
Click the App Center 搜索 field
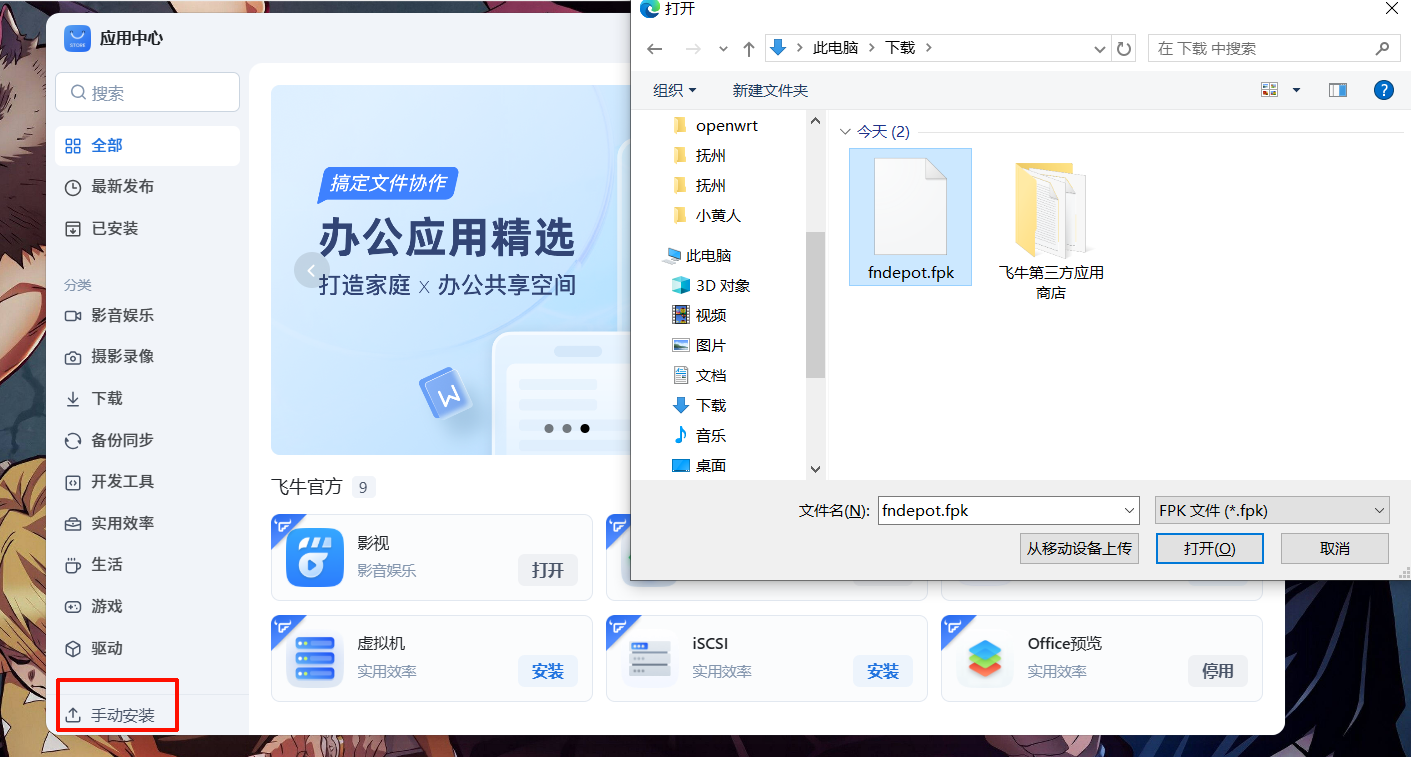coord(147,93)
